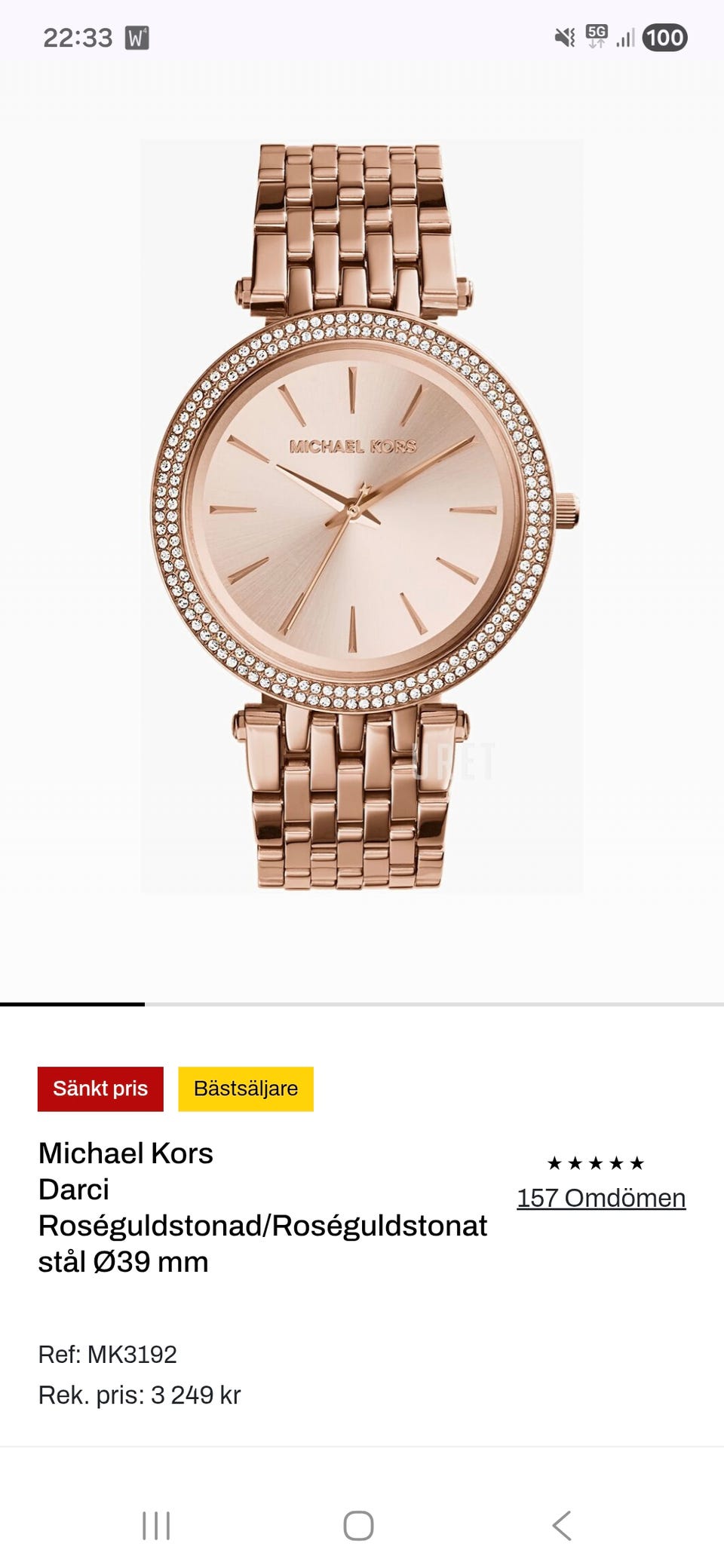The image size is (724, 1568).
Task: Tap the Android home button
Action: [358, 1525]
